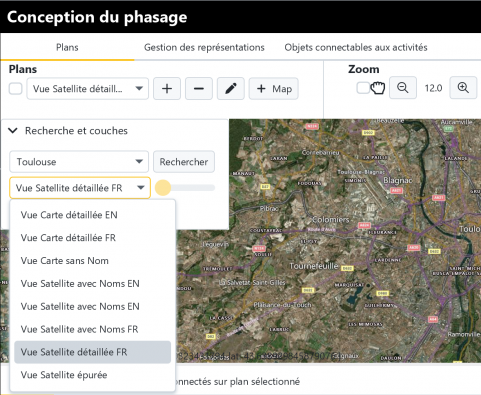Click the plus icon to add a plan
This screenshot has width=481, height=395.
[167, 89]
